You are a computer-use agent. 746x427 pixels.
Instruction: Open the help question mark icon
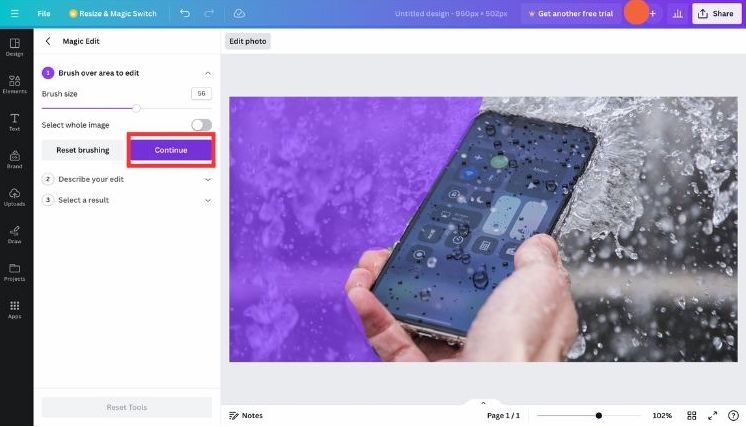click(x=733, y=416)
